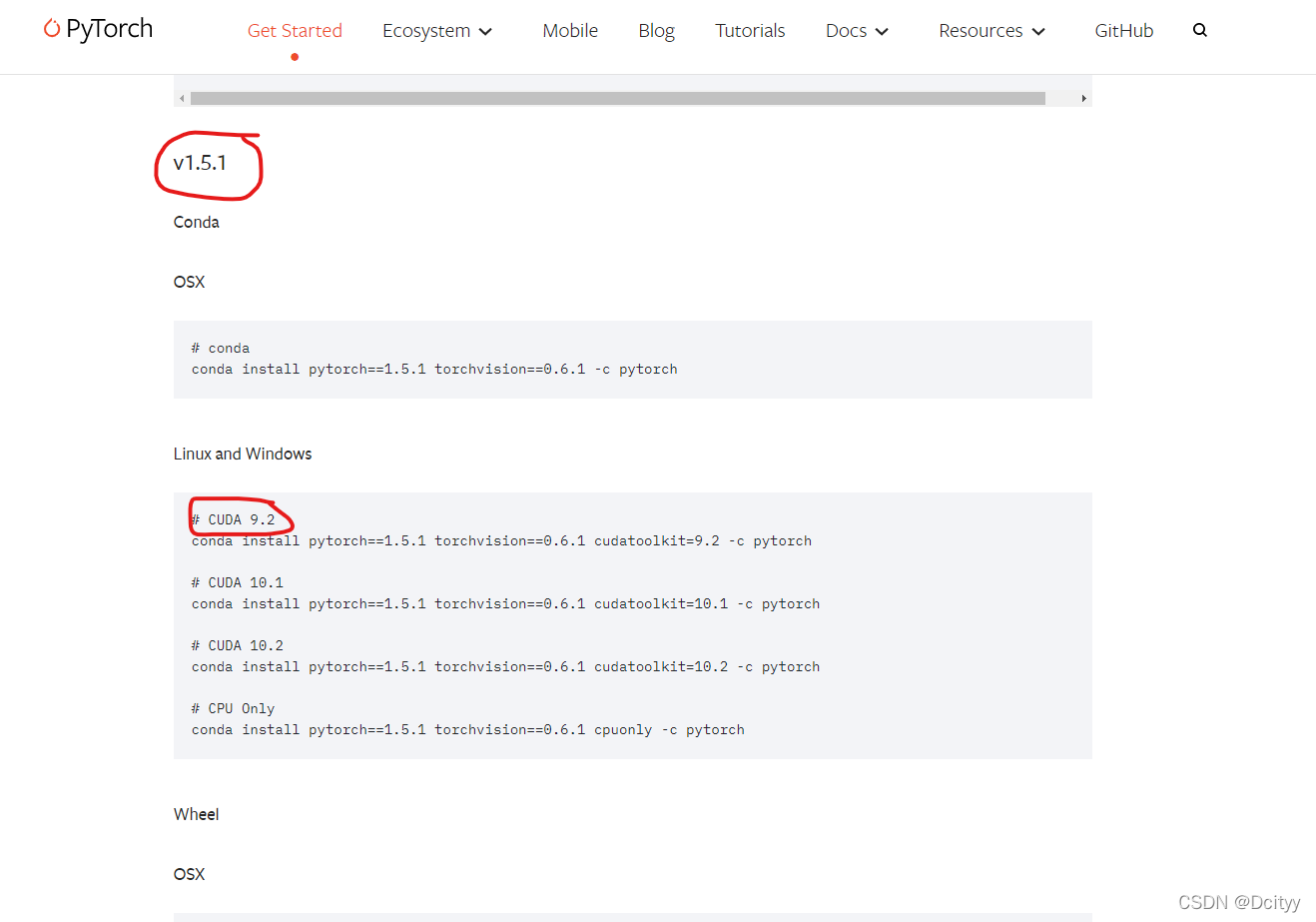Click the Linux and Windows heading
Image resolution: width=1316 pixels, height=922 pixels.
pyautogui.click(x=243, y=454)
